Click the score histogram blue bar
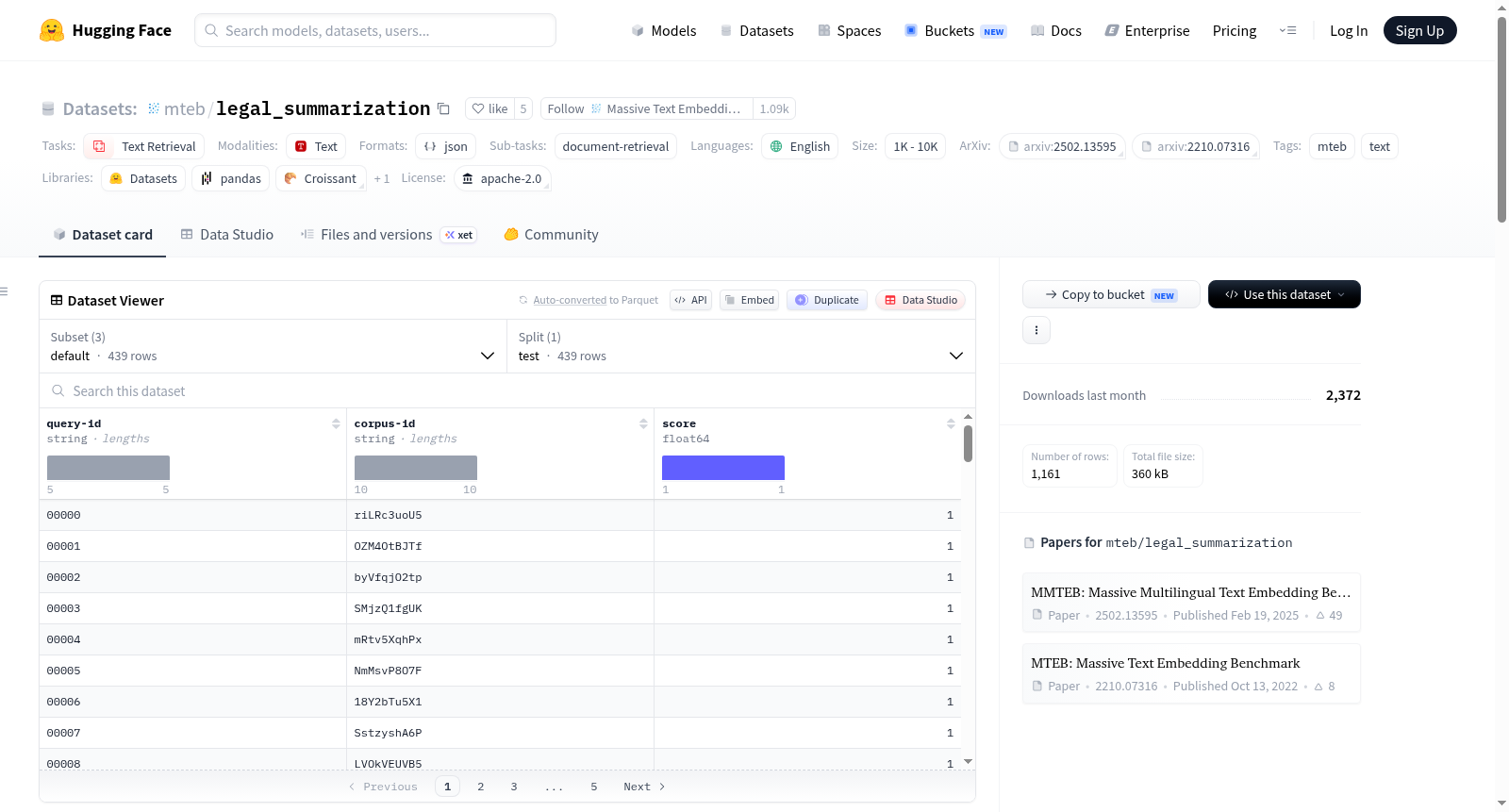This screenshot has width=1509, height=812. (723, 468)
